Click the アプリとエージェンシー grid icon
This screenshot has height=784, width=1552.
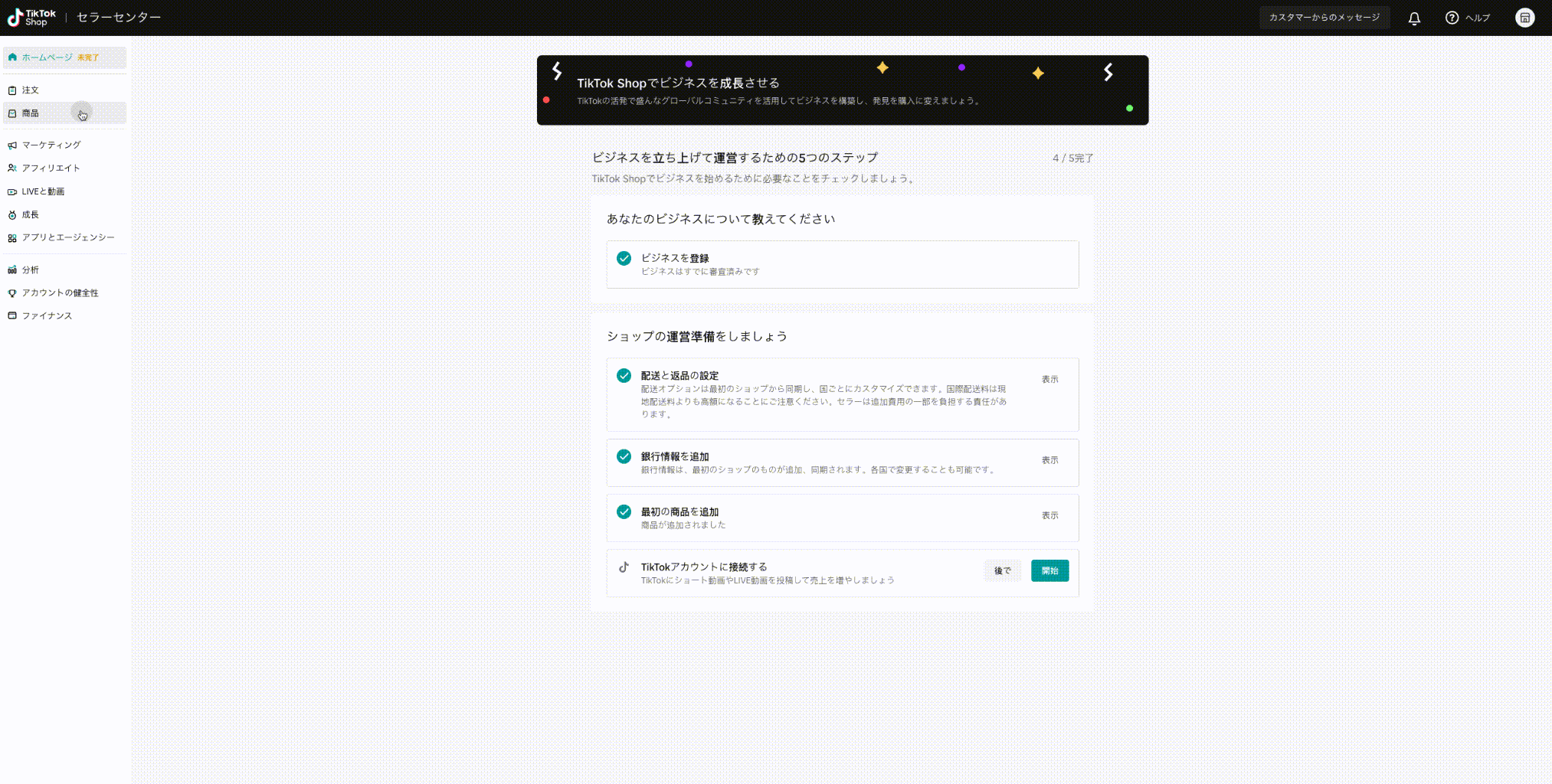coord(12,238)
